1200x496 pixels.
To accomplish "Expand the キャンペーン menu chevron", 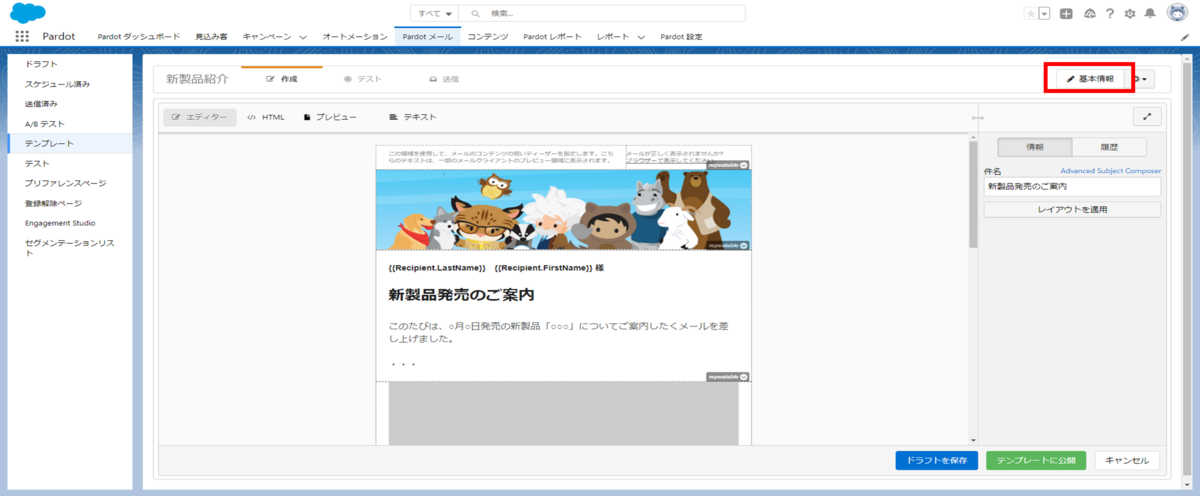I will click(303, 37).
